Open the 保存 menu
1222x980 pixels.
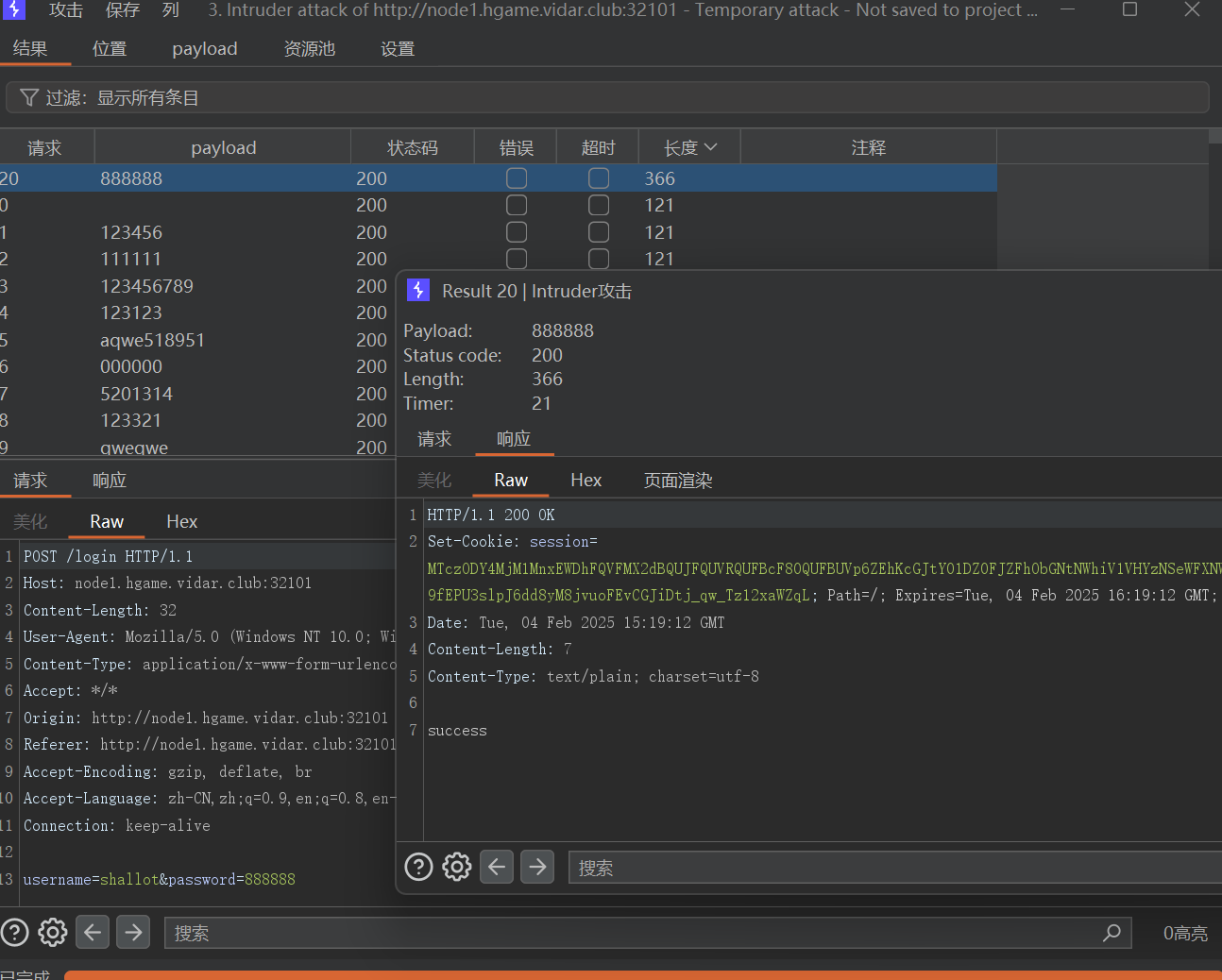(x=123, y=10)
